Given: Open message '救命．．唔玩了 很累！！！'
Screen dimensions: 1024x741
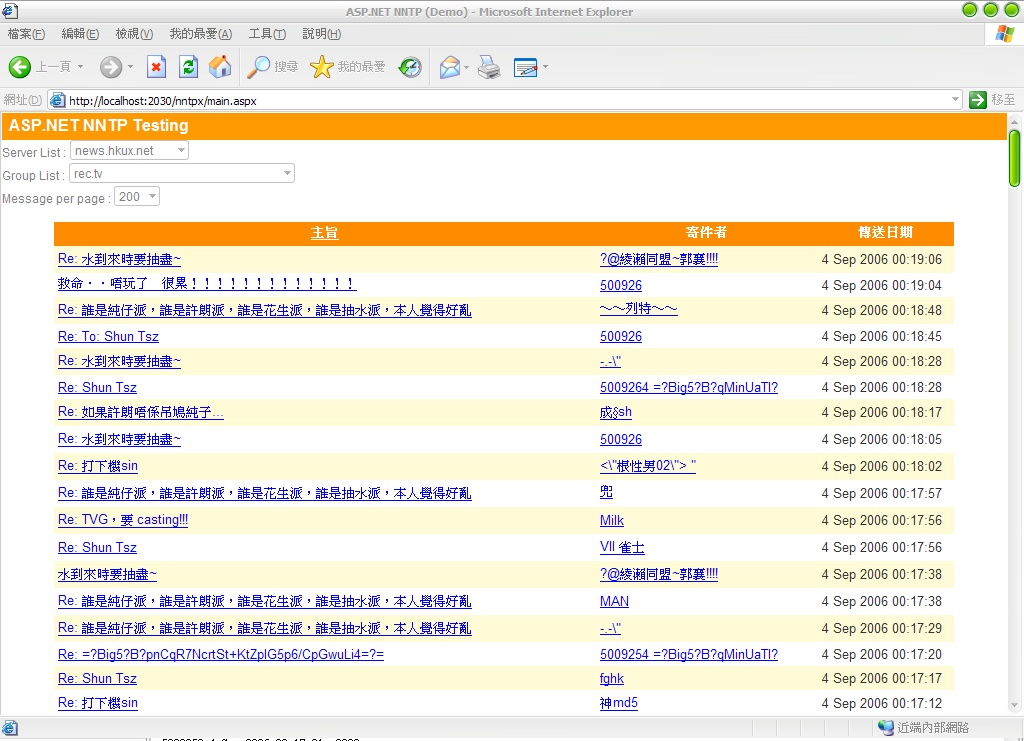Looking at the screenshot, I should pos(206,283).
